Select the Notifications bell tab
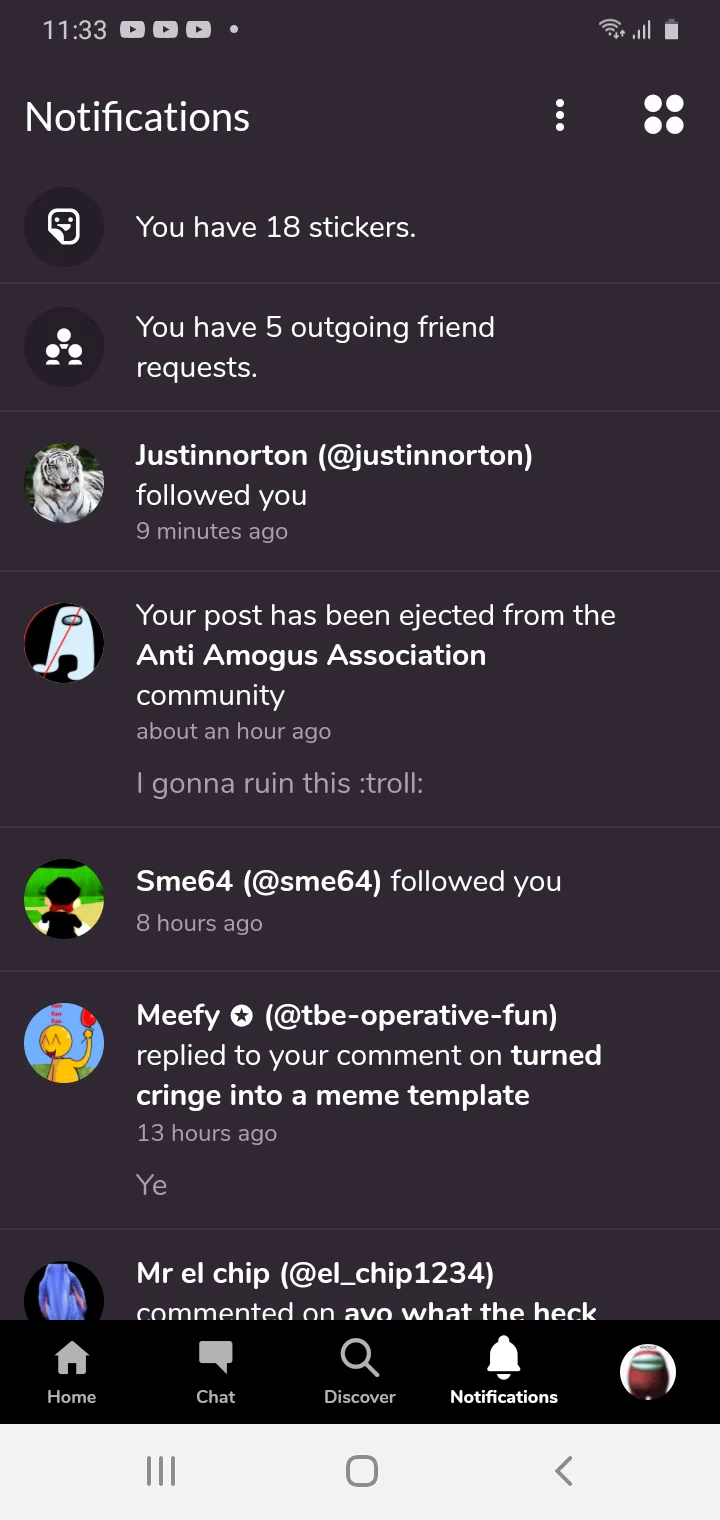Viewport: 720px width, 1520px height. point(504,1372)
